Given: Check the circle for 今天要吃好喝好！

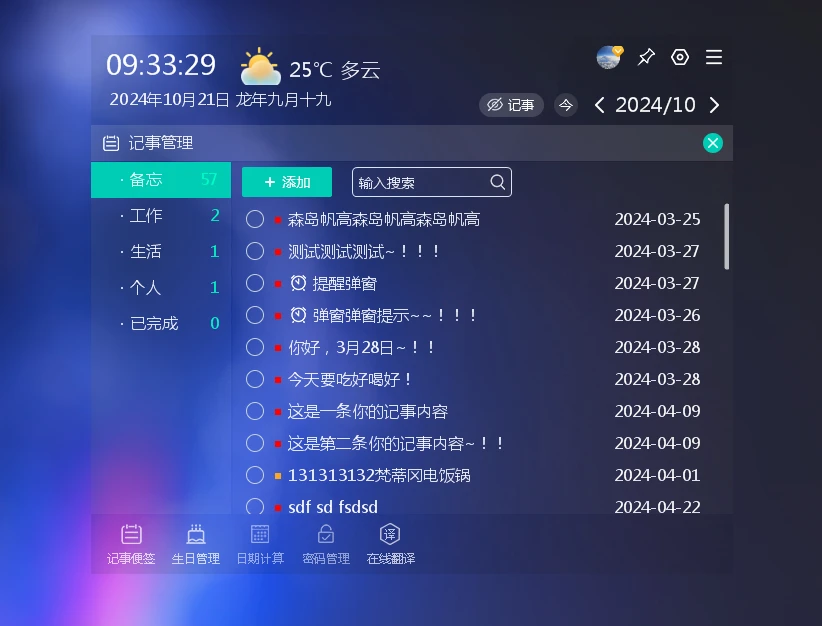Looking at the screenshot, I should click(x=255, y=379).
